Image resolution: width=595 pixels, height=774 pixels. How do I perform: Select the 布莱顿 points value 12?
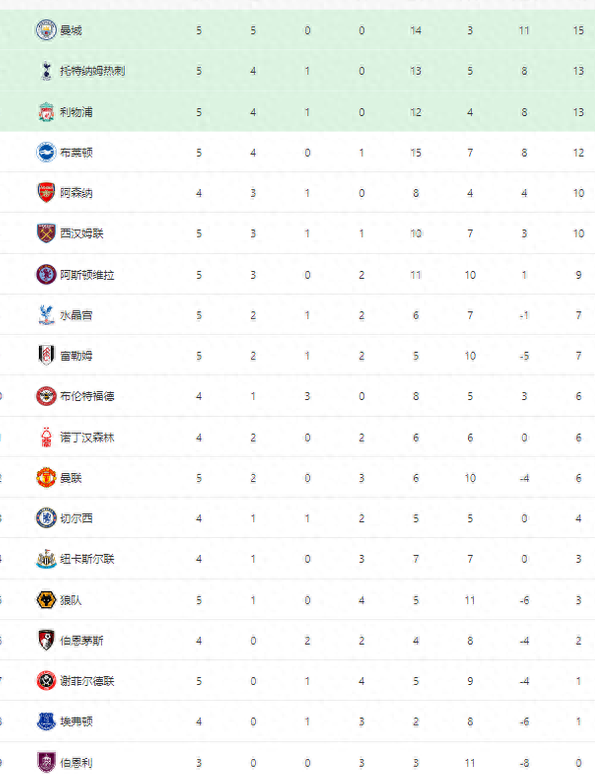point(578,153)
